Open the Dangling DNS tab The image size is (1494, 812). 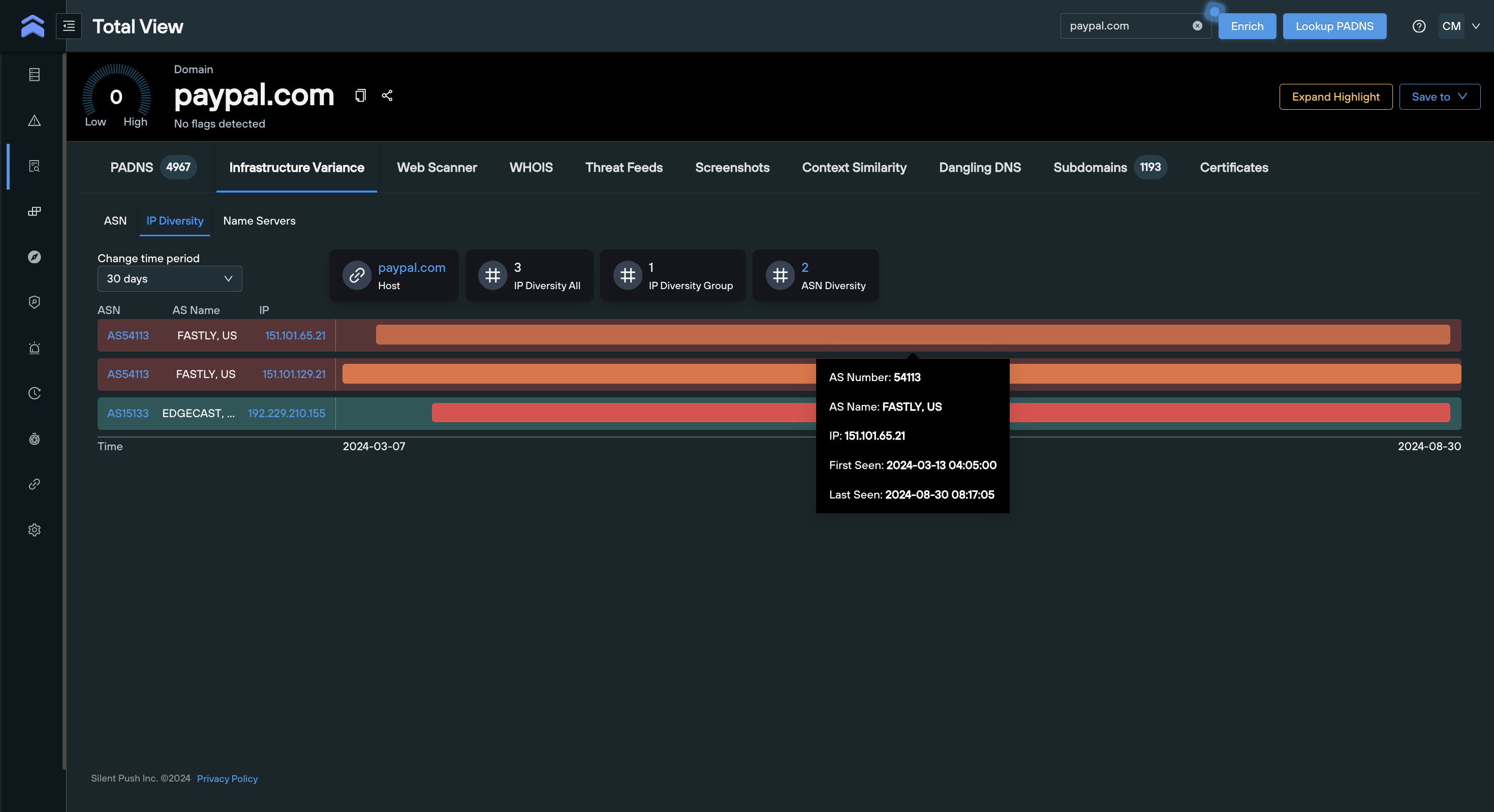coord(980,168)
